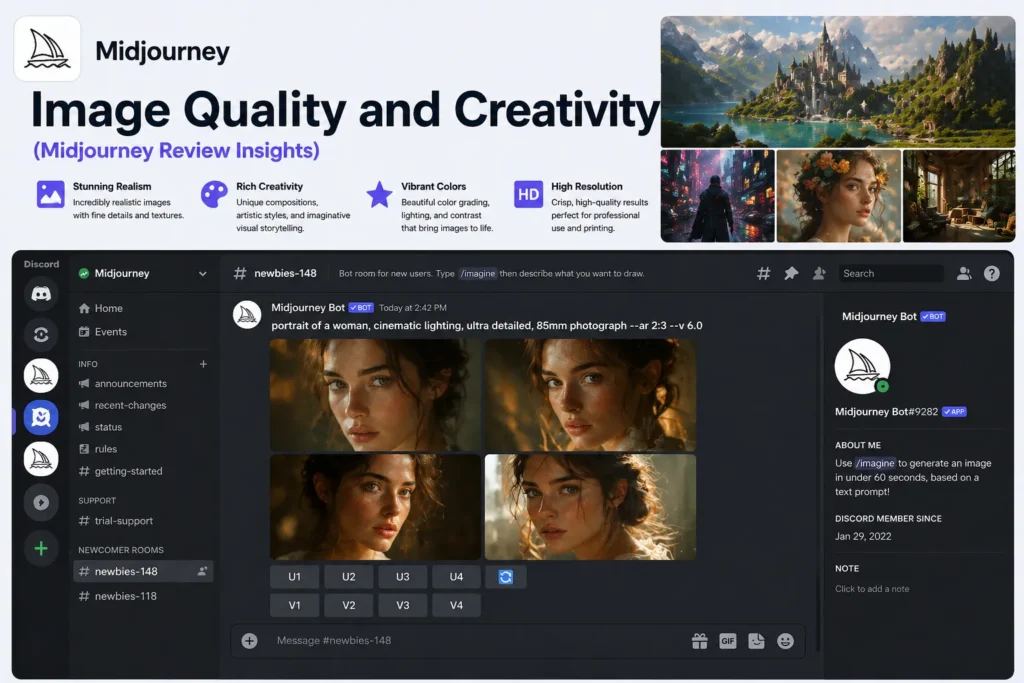Open the bottom-right generated portrait image
Screen dimensions: 1024x683
point(590,507)
